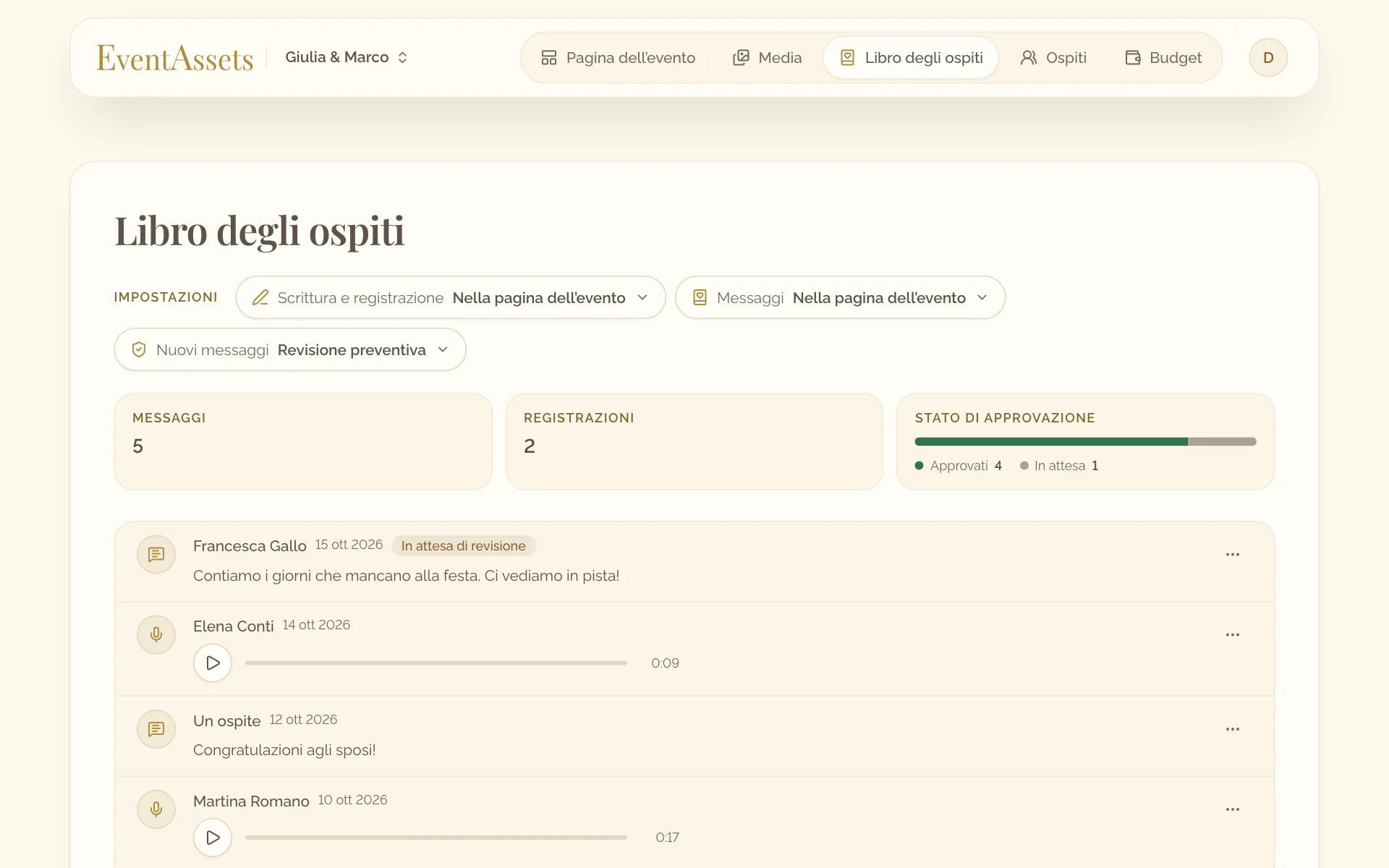Click the microphone icon for Martina Romano
1389x868 pixels.
[156, 809]
